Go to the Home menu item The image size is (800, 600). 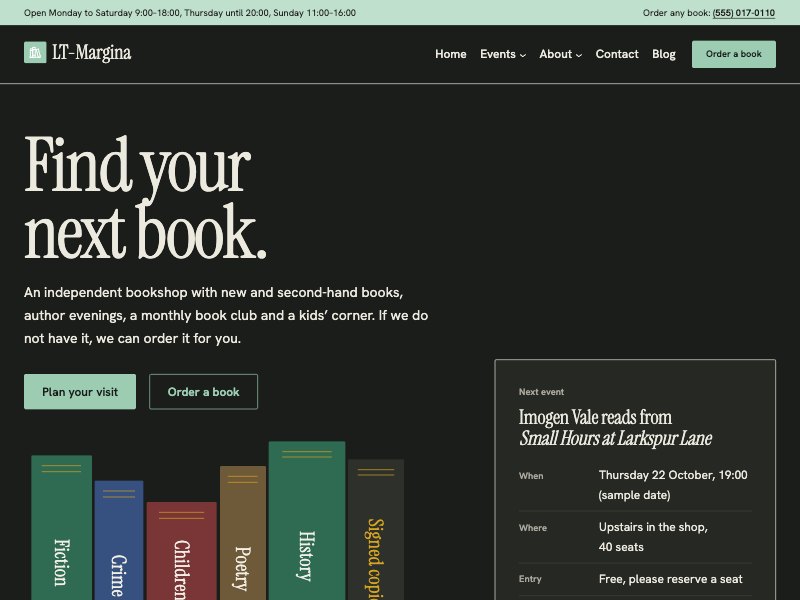451,54
